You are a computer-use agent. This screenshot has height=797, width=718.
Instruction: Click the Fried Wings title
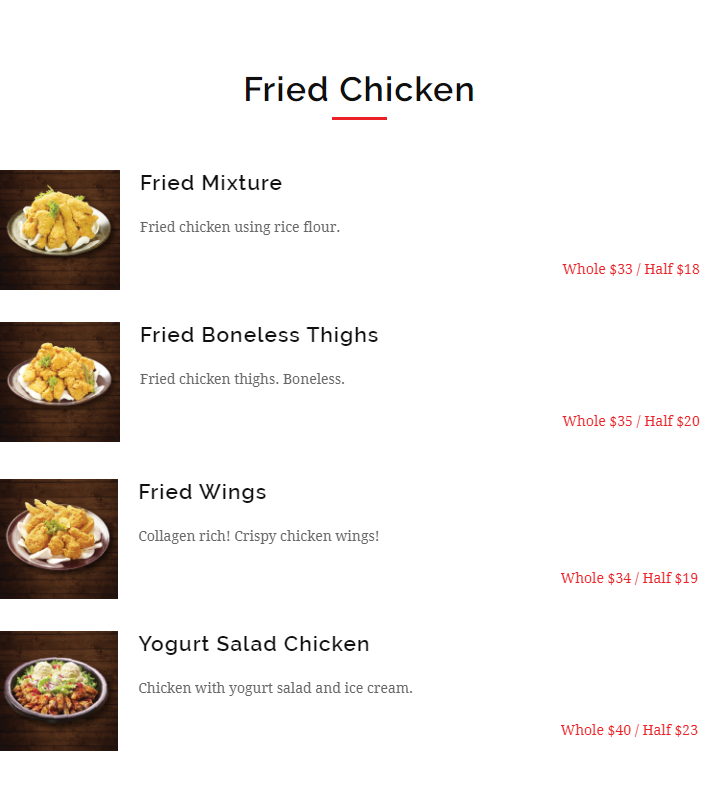click(202, 492)
